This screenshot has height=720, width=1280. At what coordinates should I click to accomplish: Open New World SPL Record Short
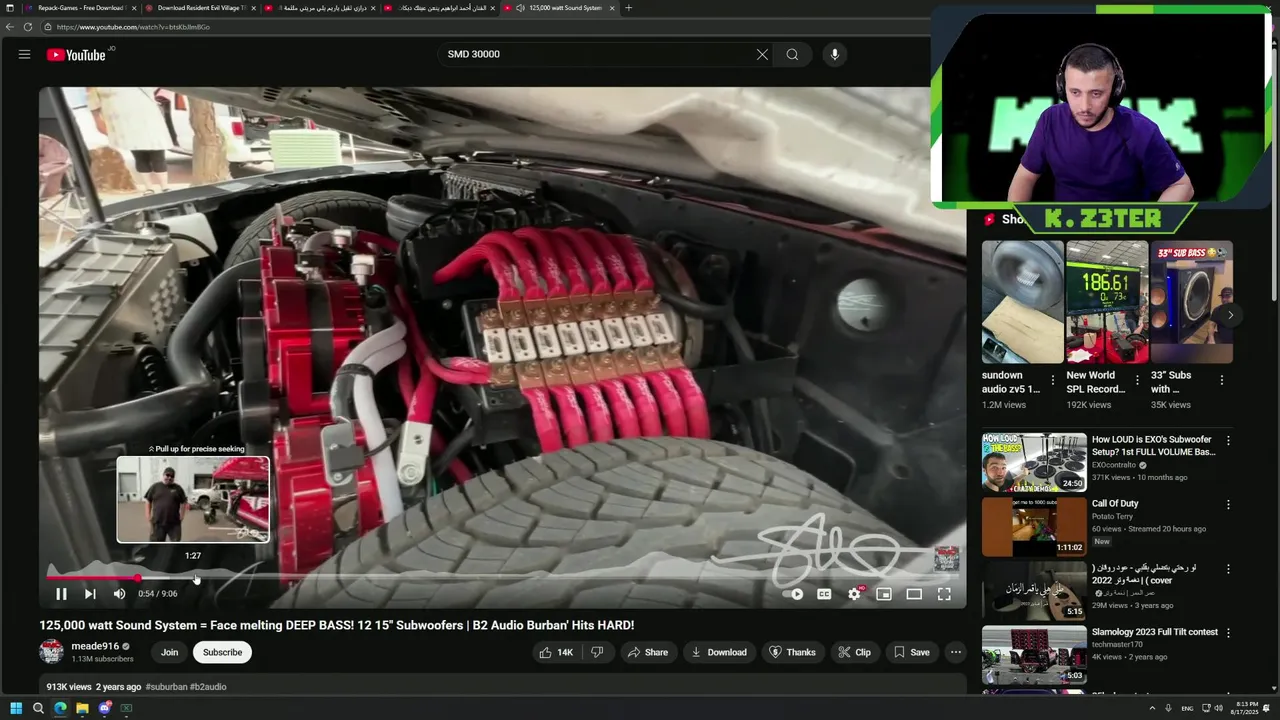coord(1107,302)
